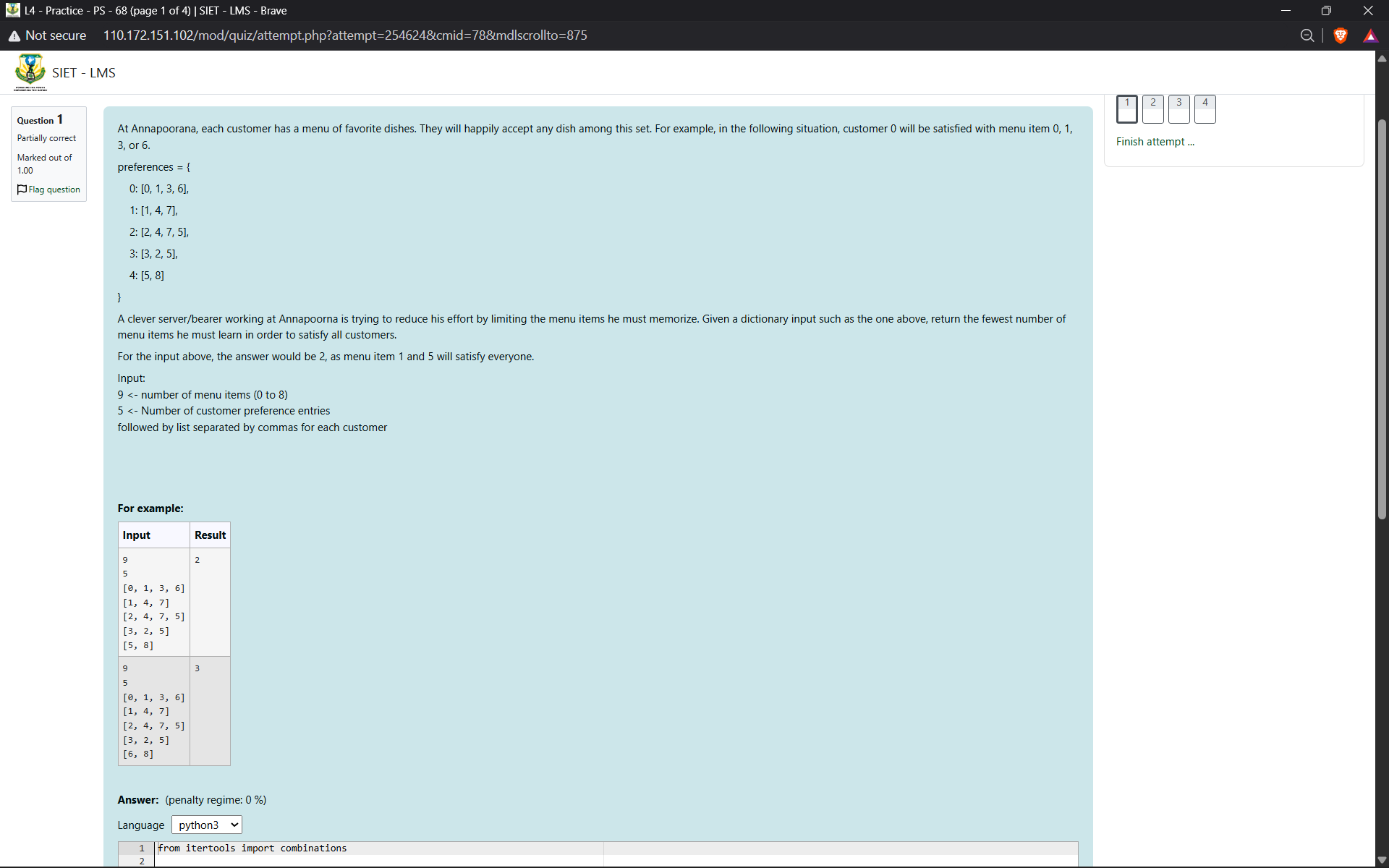Click the Brave tab favicon in title bar
Viewport: 1389px width, 868px height.
click(12, 10)
